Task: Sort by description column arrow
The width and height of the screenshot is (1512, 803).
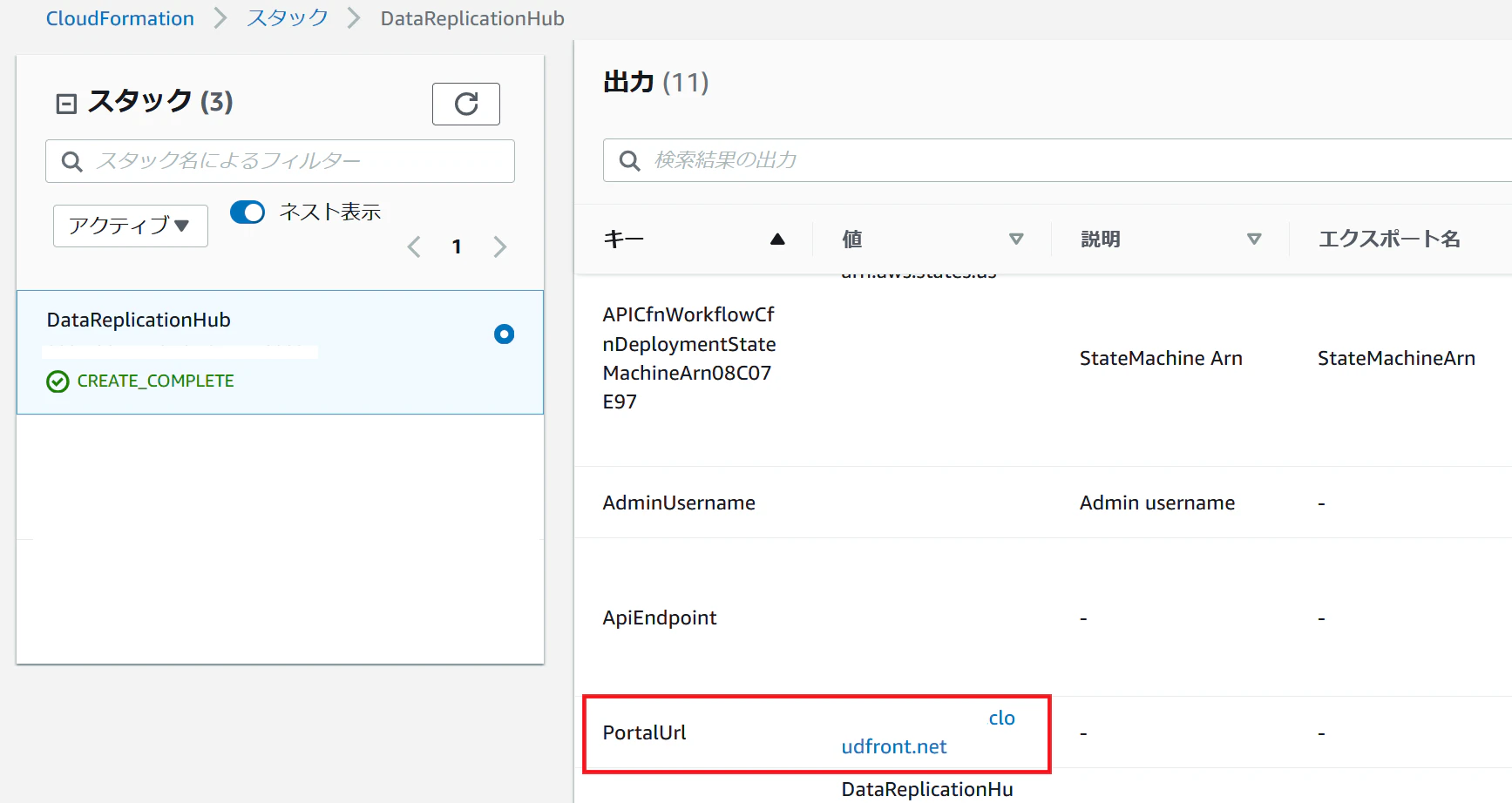Action: pos(1254,239)
